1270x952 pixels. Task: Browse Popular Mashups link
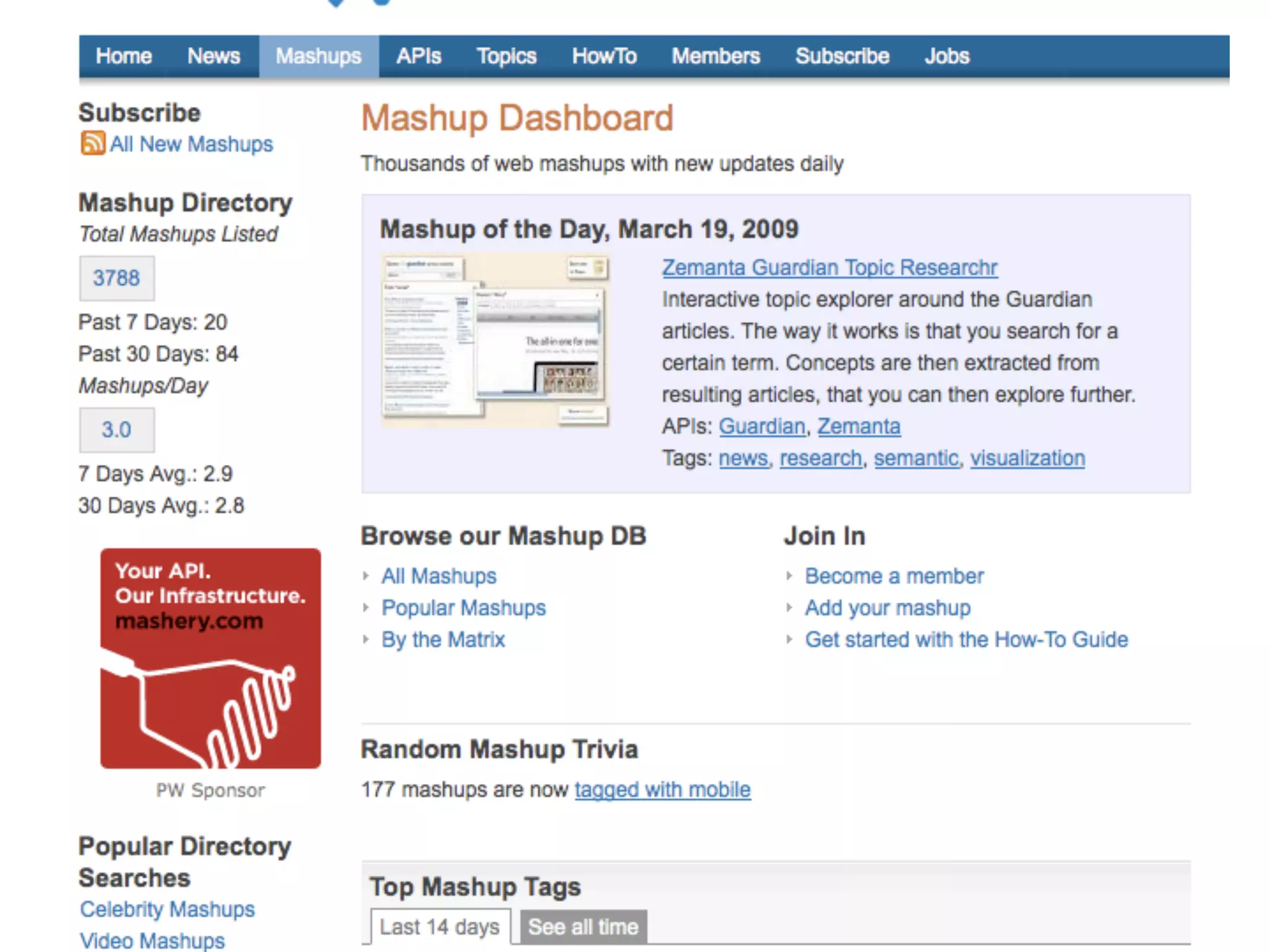463,608
